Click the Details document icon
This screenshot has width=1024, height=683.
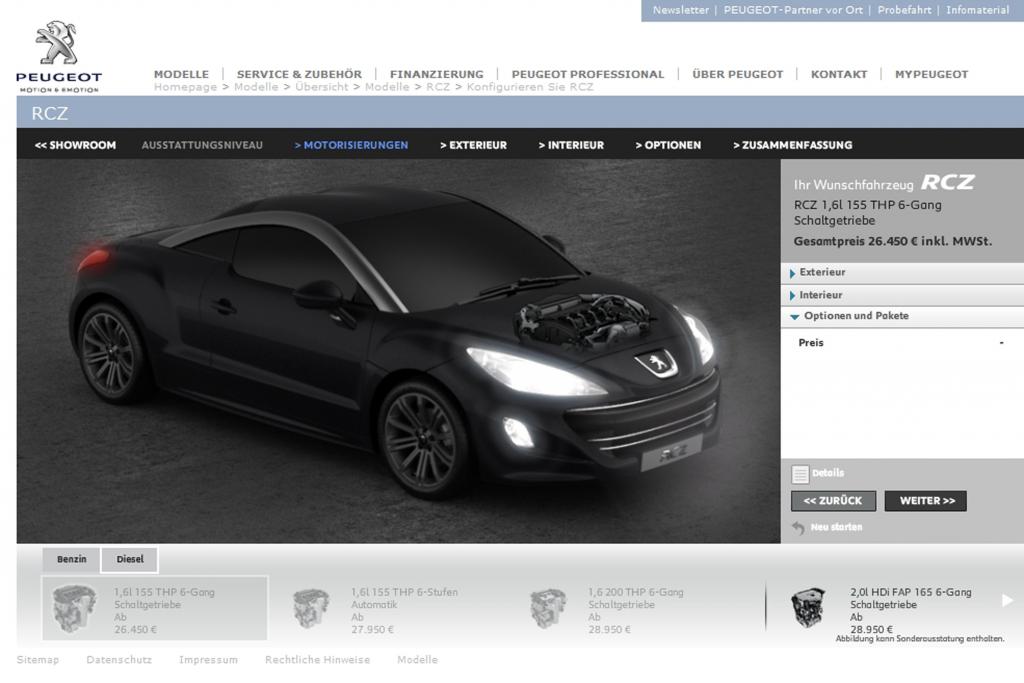coord(799,474)
